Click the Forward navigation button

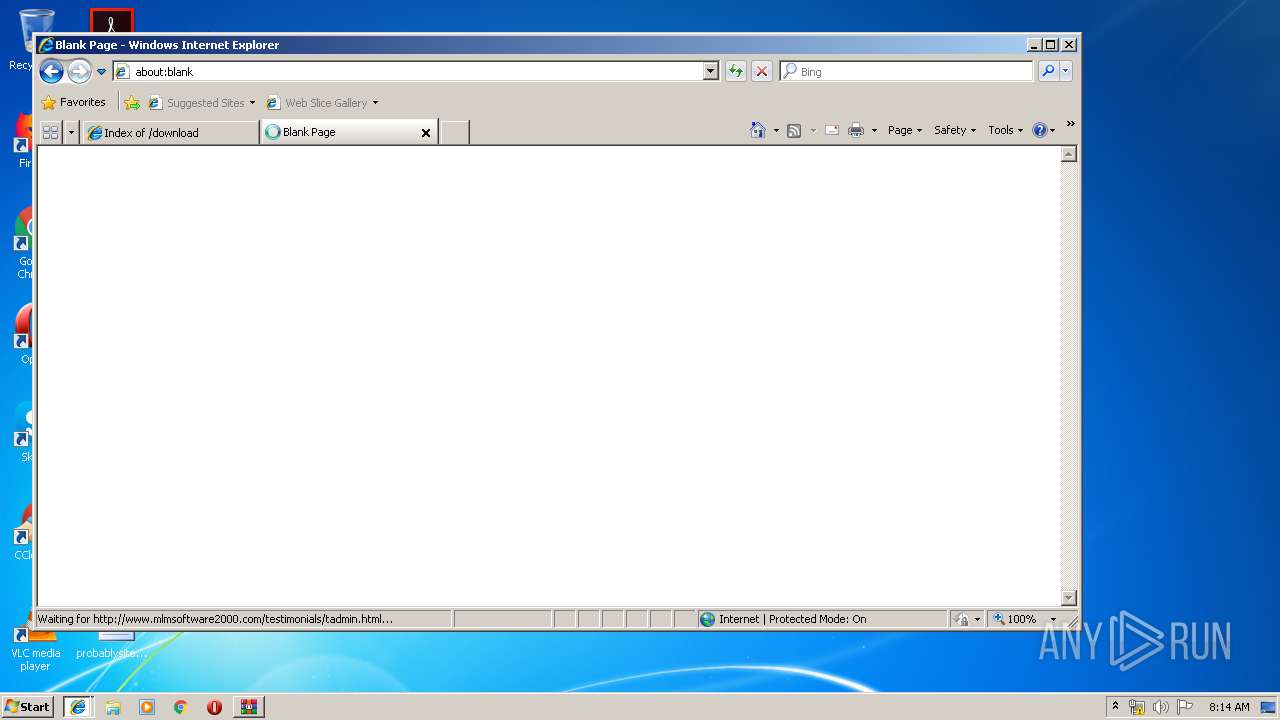pos(79,71)
